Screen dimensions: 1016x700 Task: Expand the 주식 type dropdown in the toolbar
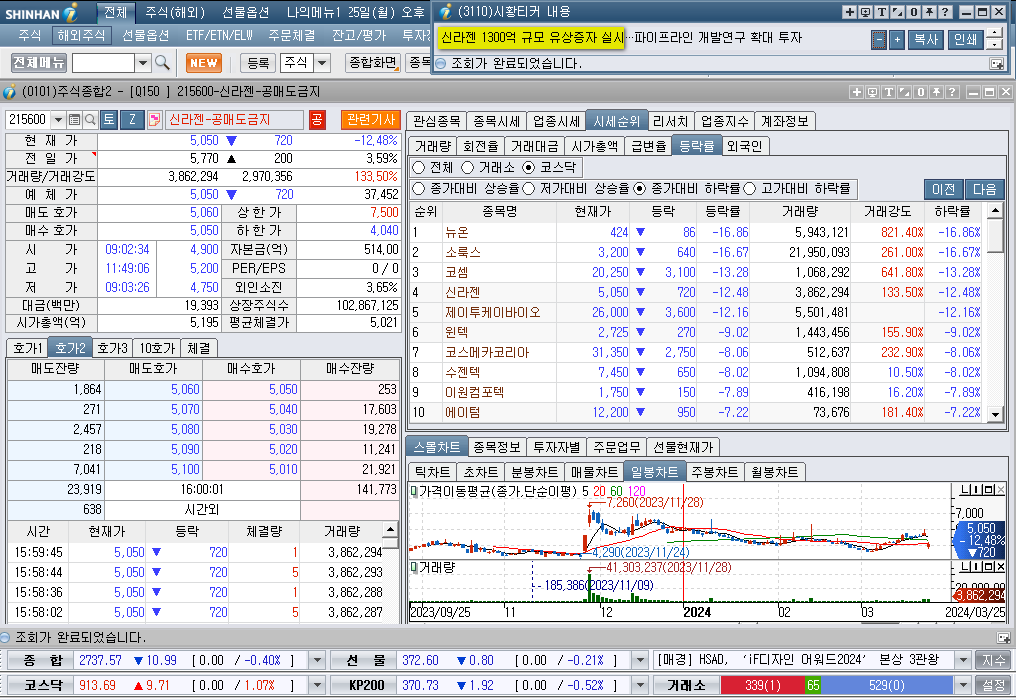point(322,63)
